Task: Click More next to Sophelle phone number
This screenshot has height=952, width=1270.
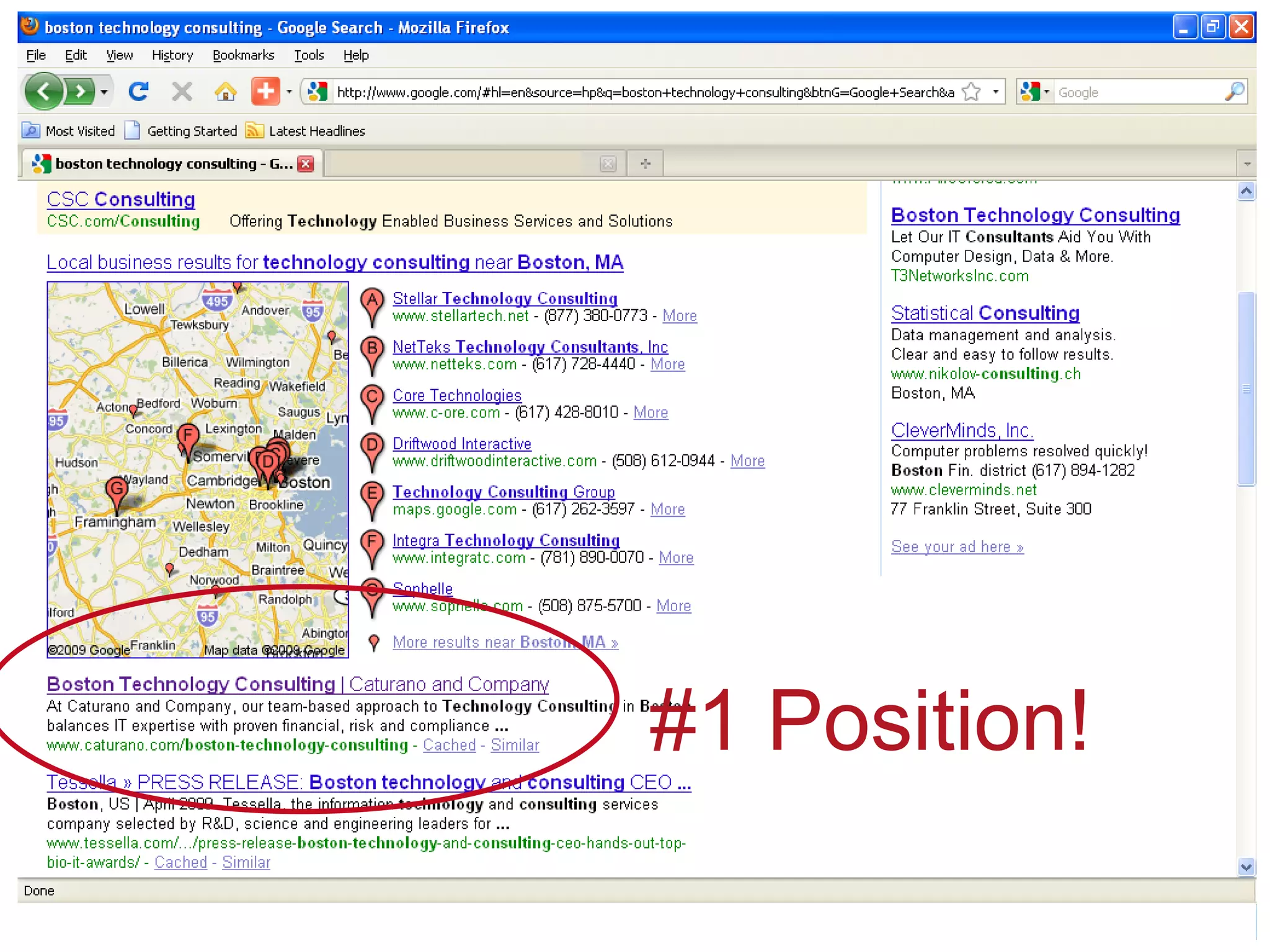Action: click(x=673, y=606)
